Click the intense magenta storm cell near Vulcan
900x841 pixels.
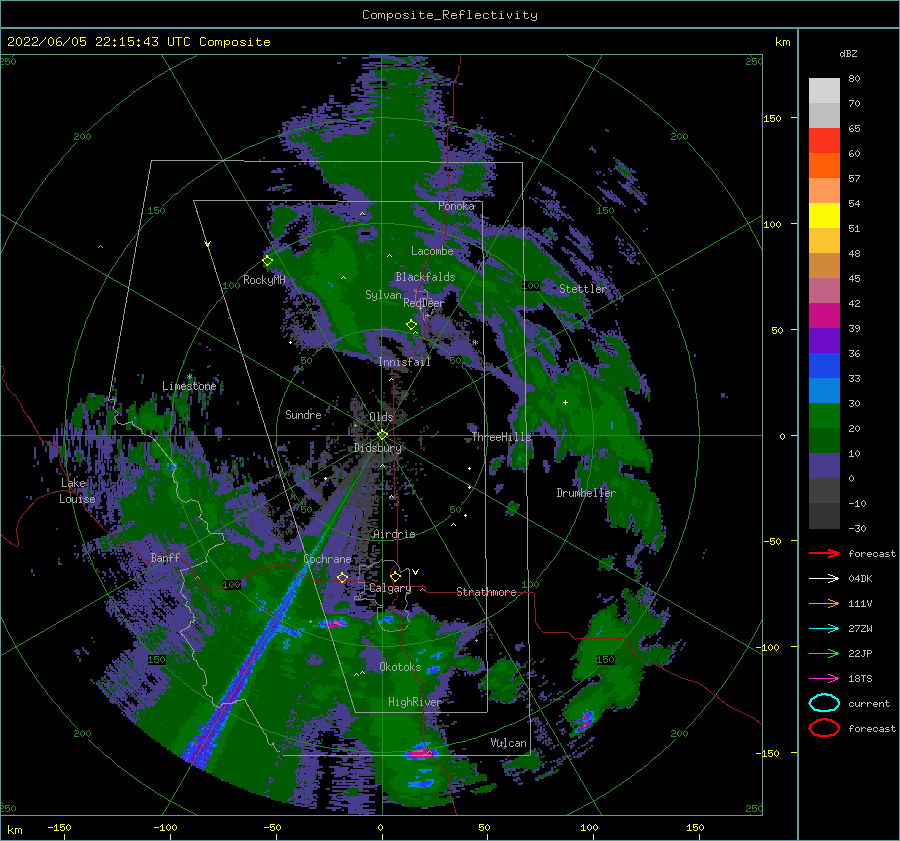(x=420, y=751)
